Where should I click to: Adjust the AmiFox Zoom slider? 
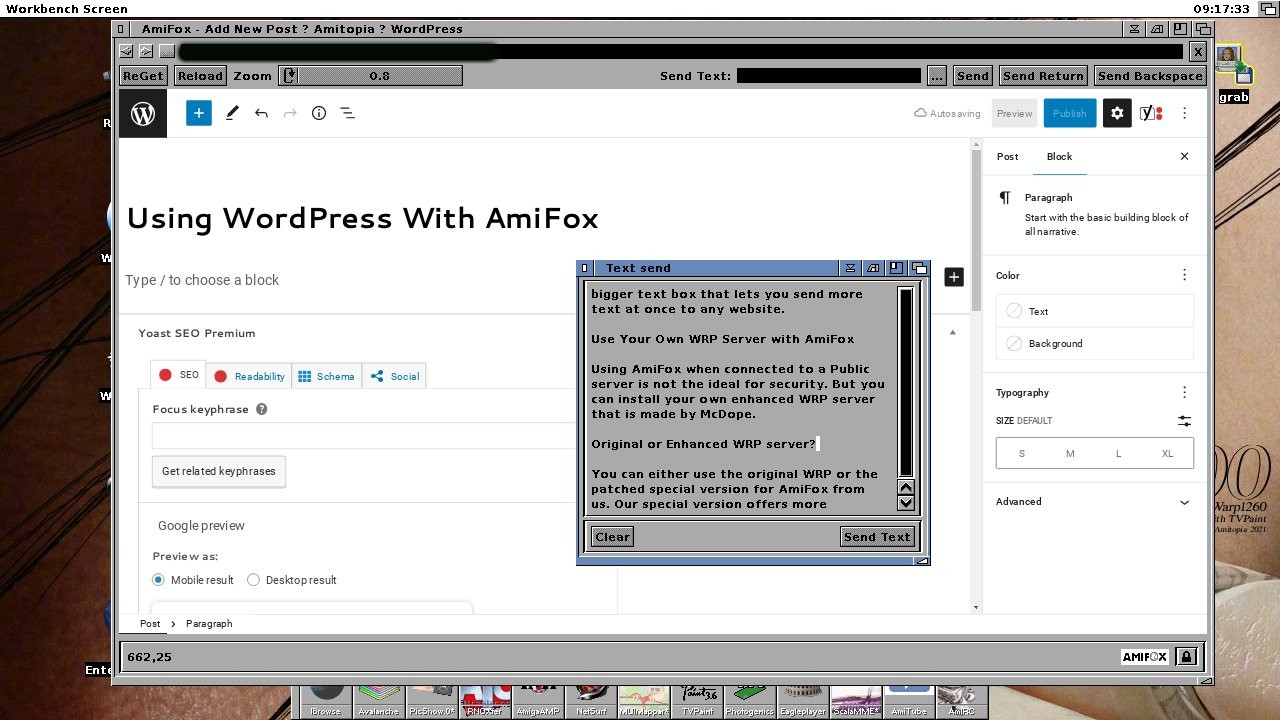click(x=370, y=75)
